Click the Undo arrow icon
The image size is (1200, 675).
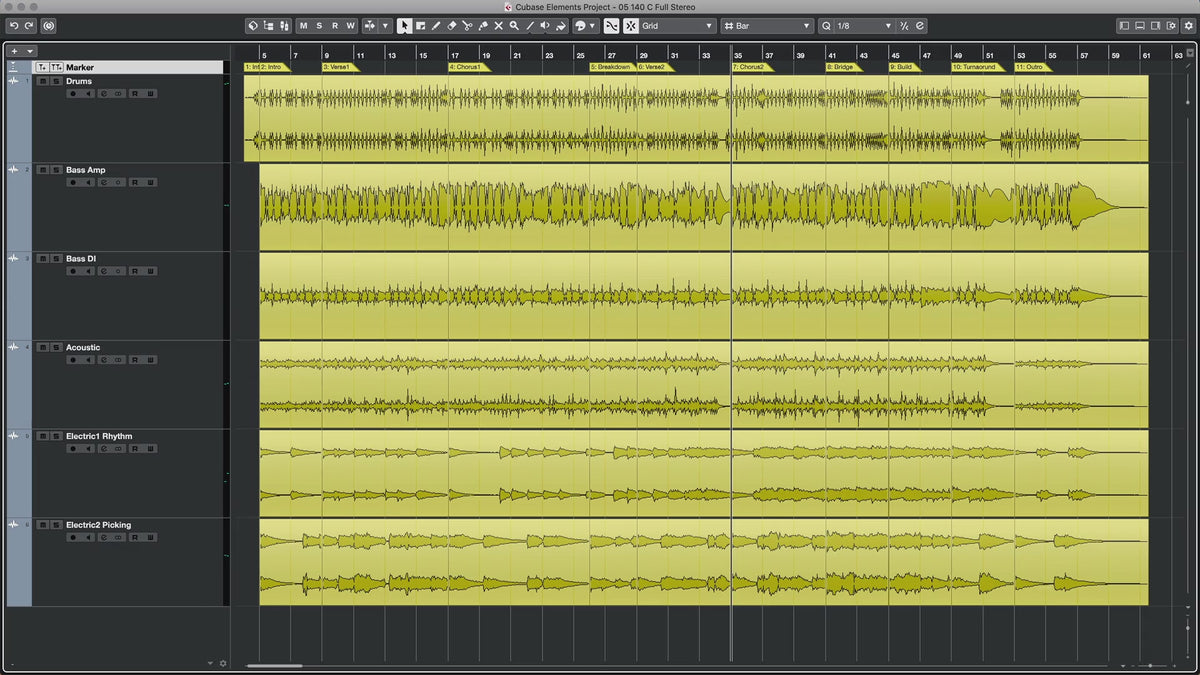(x=14, y=26)
